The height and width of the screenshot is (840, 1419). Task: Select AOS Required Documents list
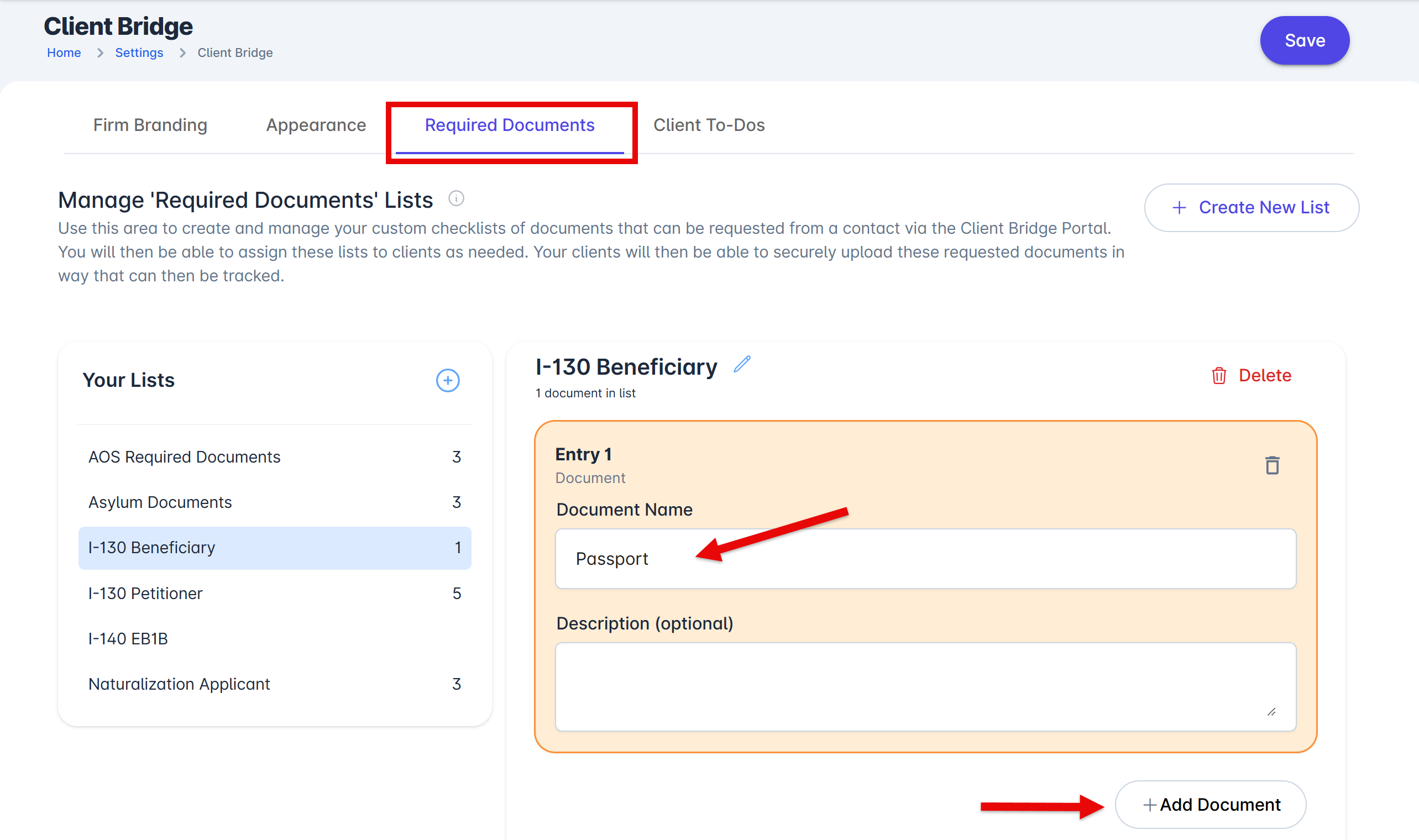click(x=185, y=457)
